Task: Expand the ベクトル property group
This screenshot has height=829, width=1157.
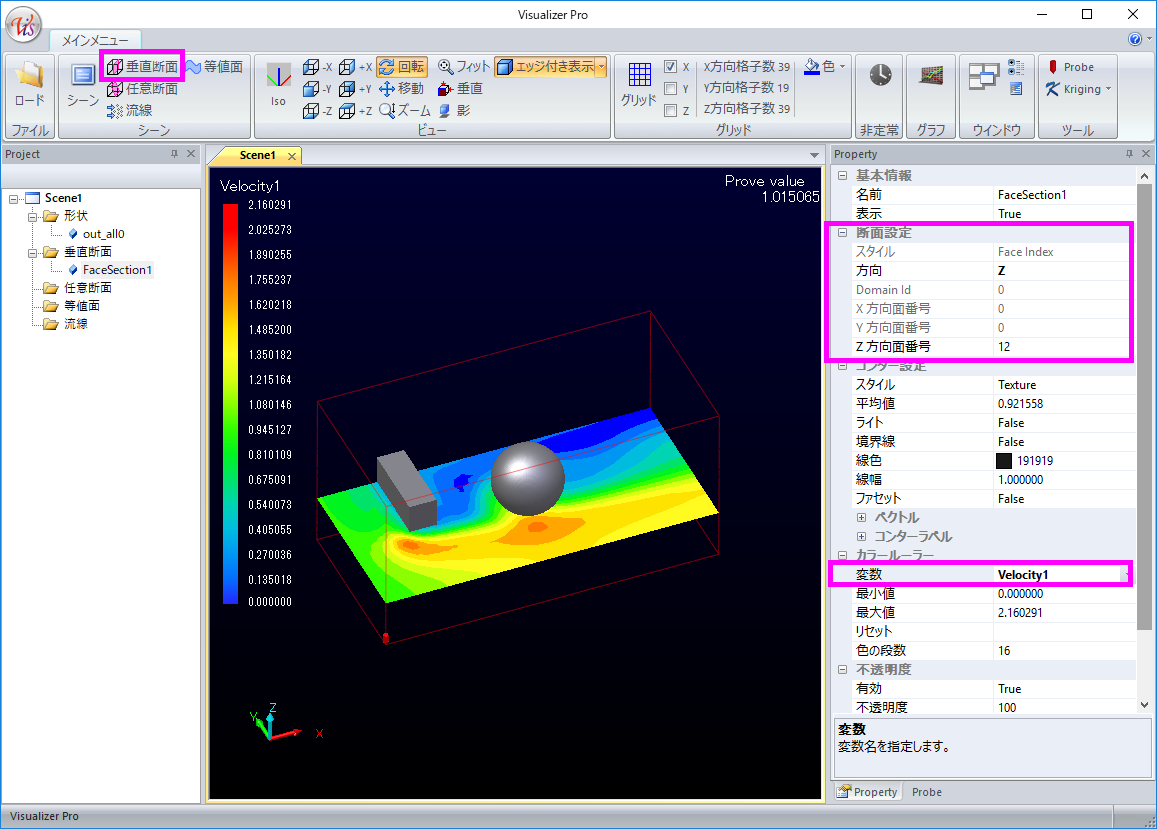Action: (862, 518)
